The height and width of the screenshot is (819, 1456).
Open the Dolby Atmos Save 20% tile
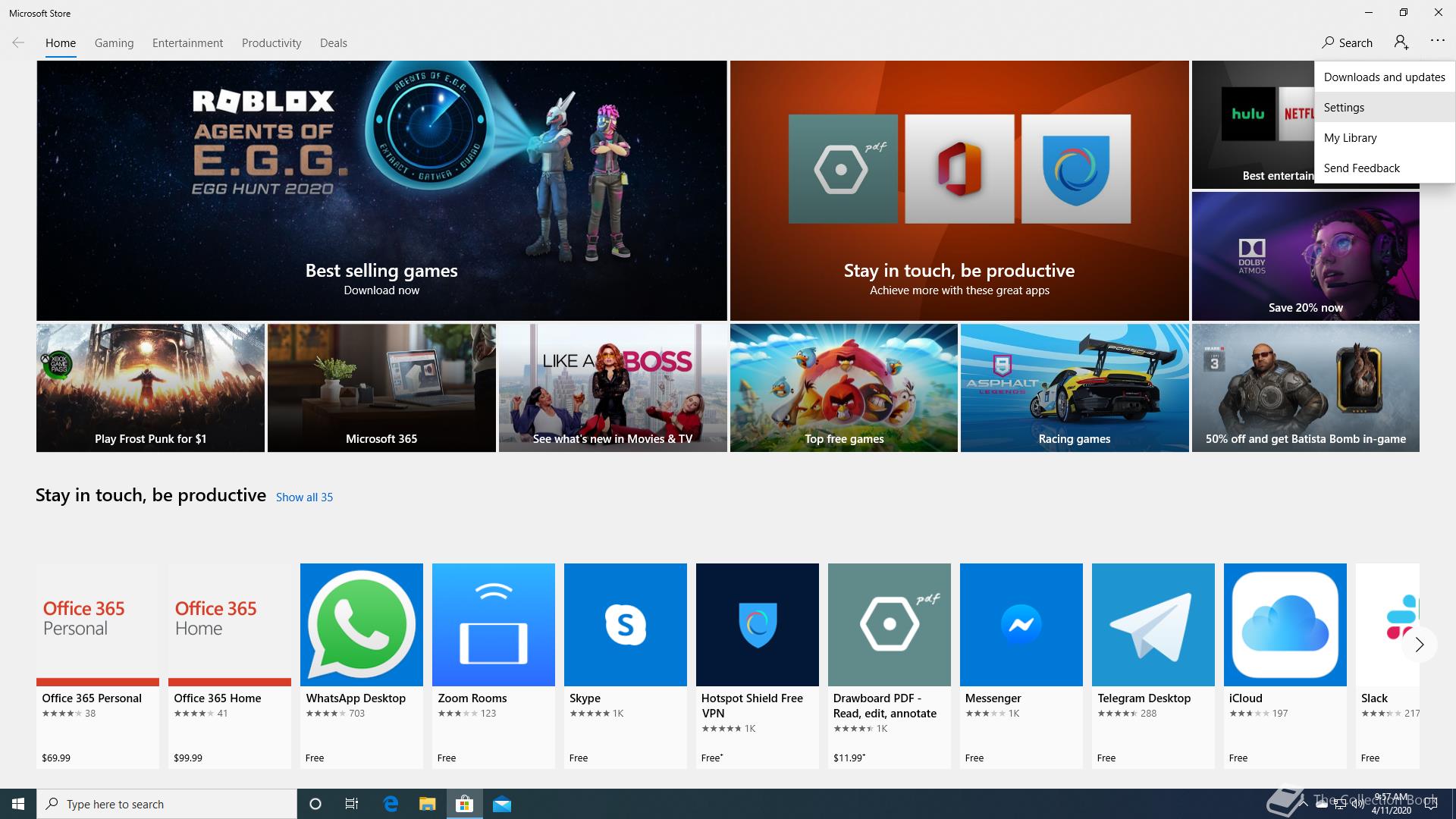point(1306,256)
